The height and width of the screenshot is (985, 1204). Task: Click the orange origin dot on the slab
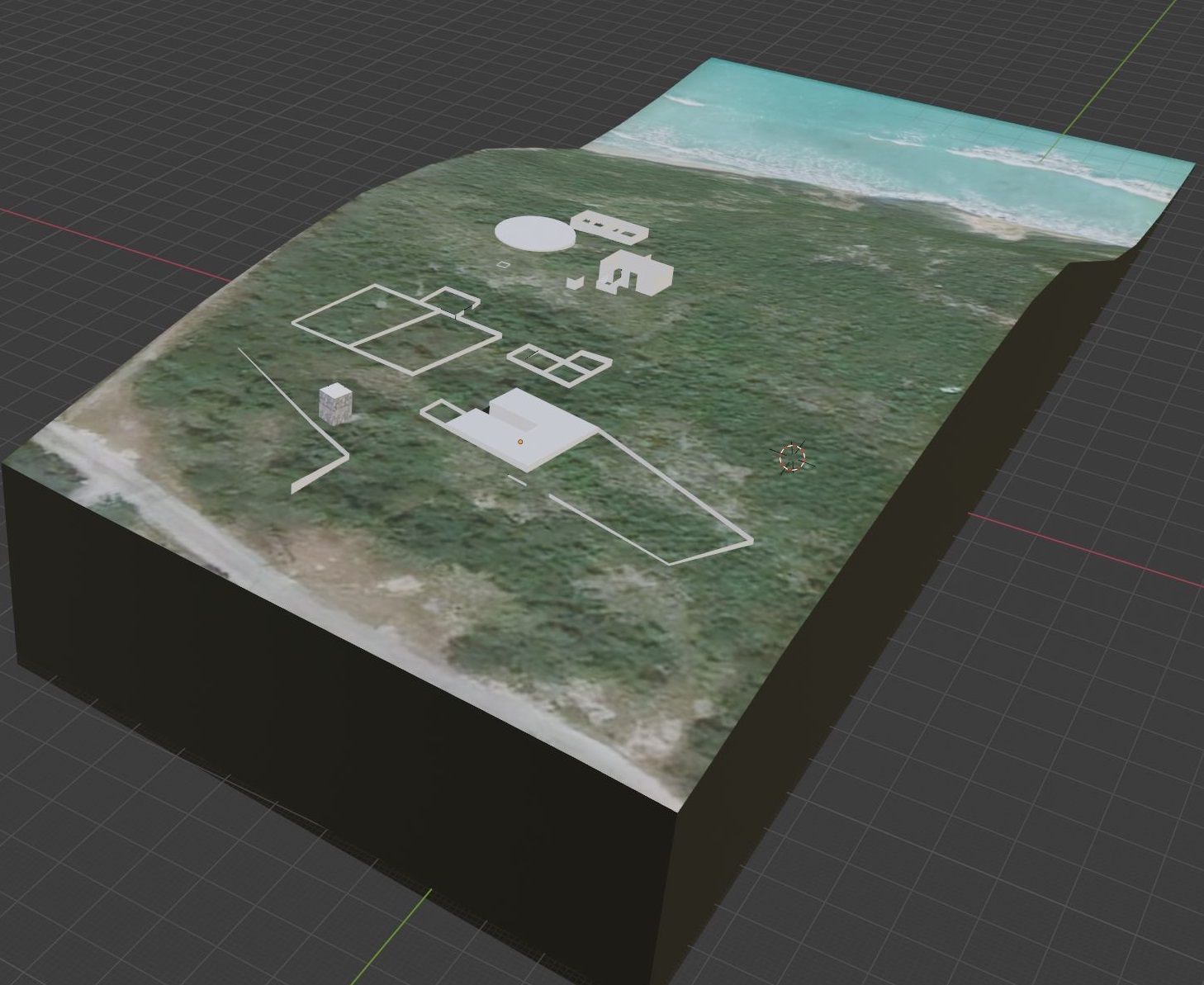[x=520, y=442]
